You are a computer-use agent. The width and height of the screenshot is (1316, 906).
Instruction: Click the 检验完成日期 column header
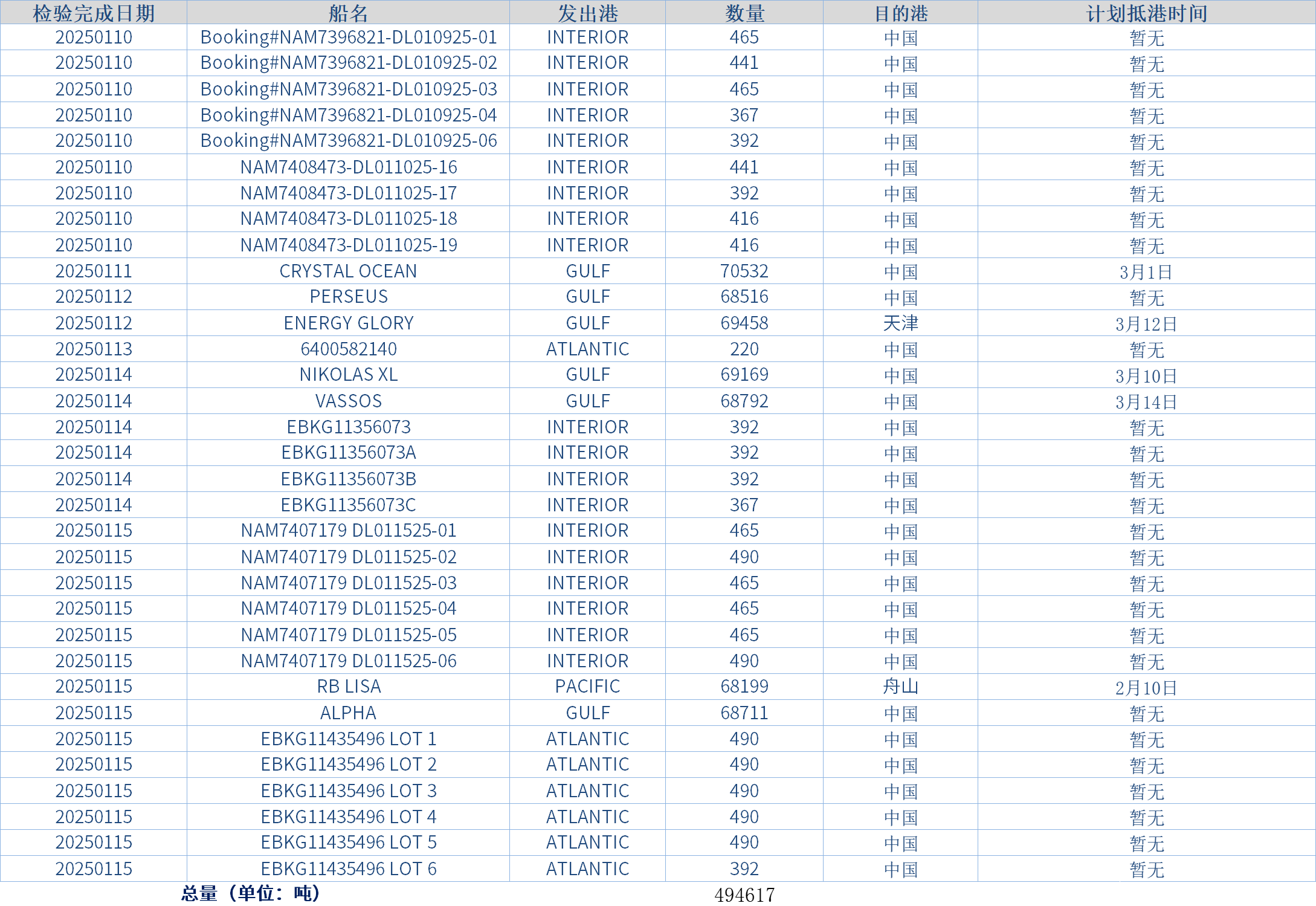point(94,13)
